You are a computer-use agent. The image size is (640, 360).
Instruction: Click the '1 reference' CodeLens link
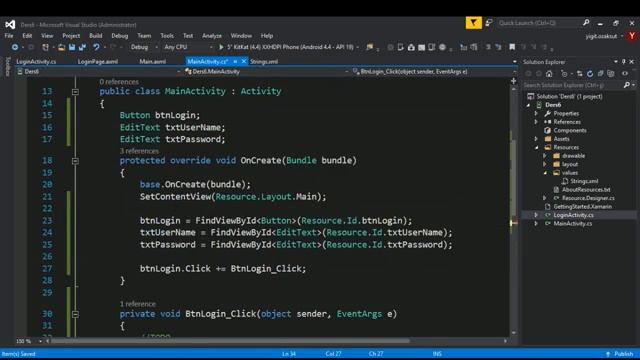pos(138,304)
